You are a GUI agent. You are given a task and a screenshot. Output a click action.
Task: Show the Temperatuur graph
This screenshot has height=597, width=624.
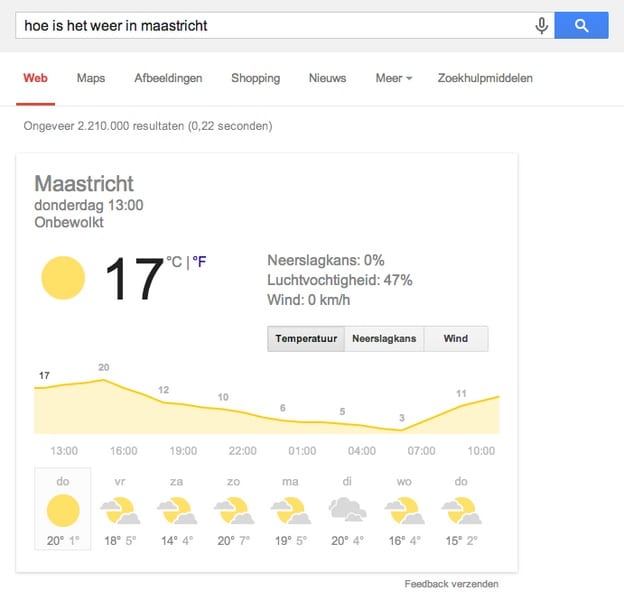point(306,339)
